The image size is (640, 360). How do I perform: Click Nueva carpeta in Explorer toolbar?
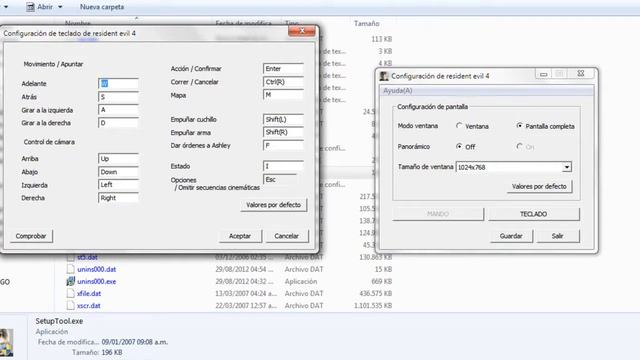102,7
